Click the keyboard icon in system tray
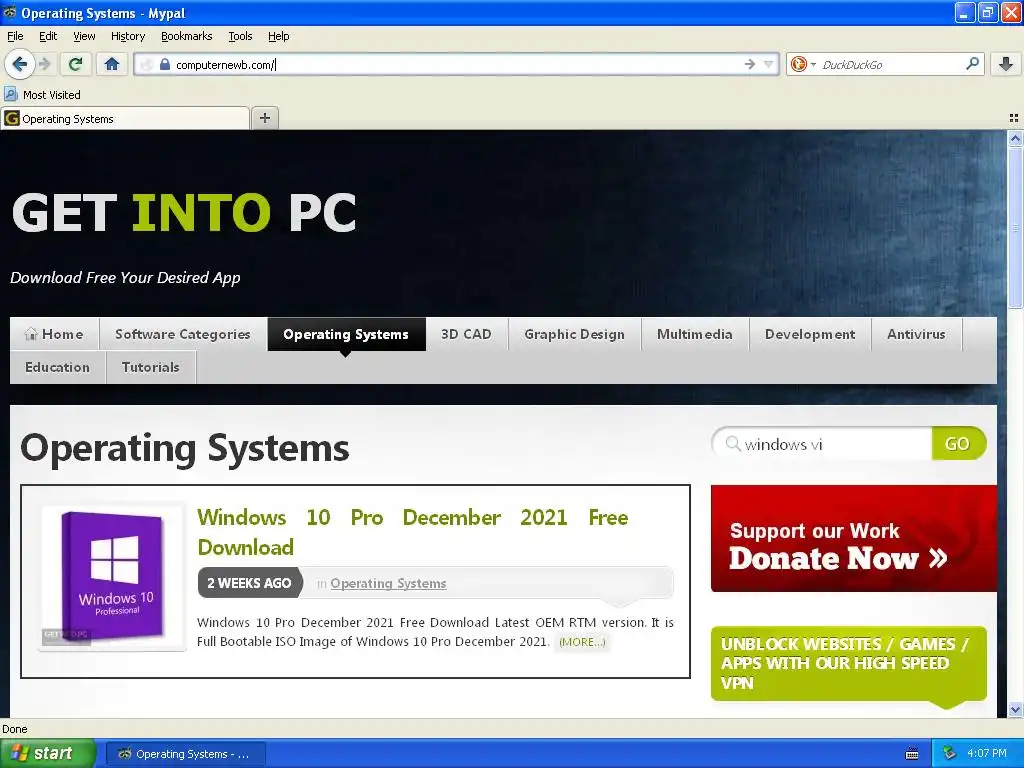 [912, 754]
